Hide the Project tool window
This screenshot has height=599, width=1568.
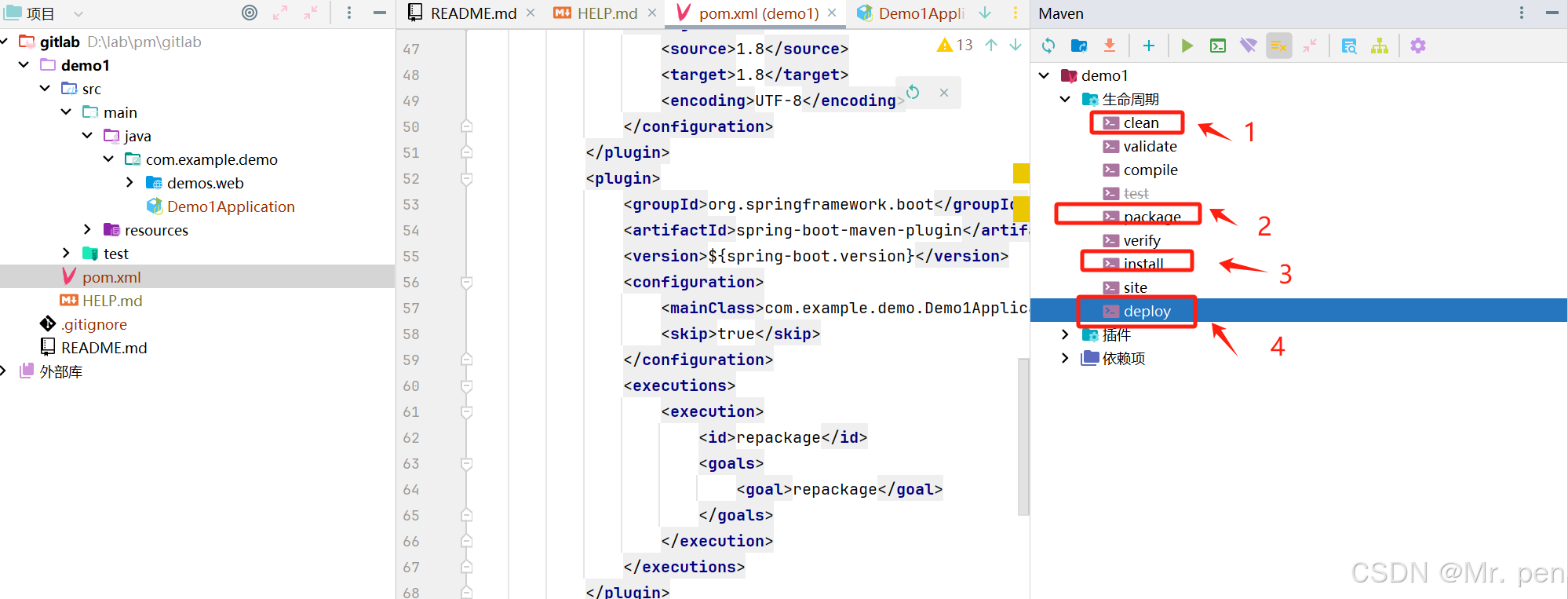point(380,13)
